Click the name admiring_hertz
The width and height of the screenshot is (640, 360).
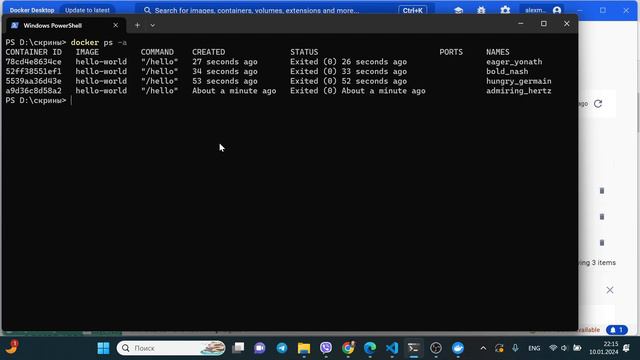click(x=518, y=91)
